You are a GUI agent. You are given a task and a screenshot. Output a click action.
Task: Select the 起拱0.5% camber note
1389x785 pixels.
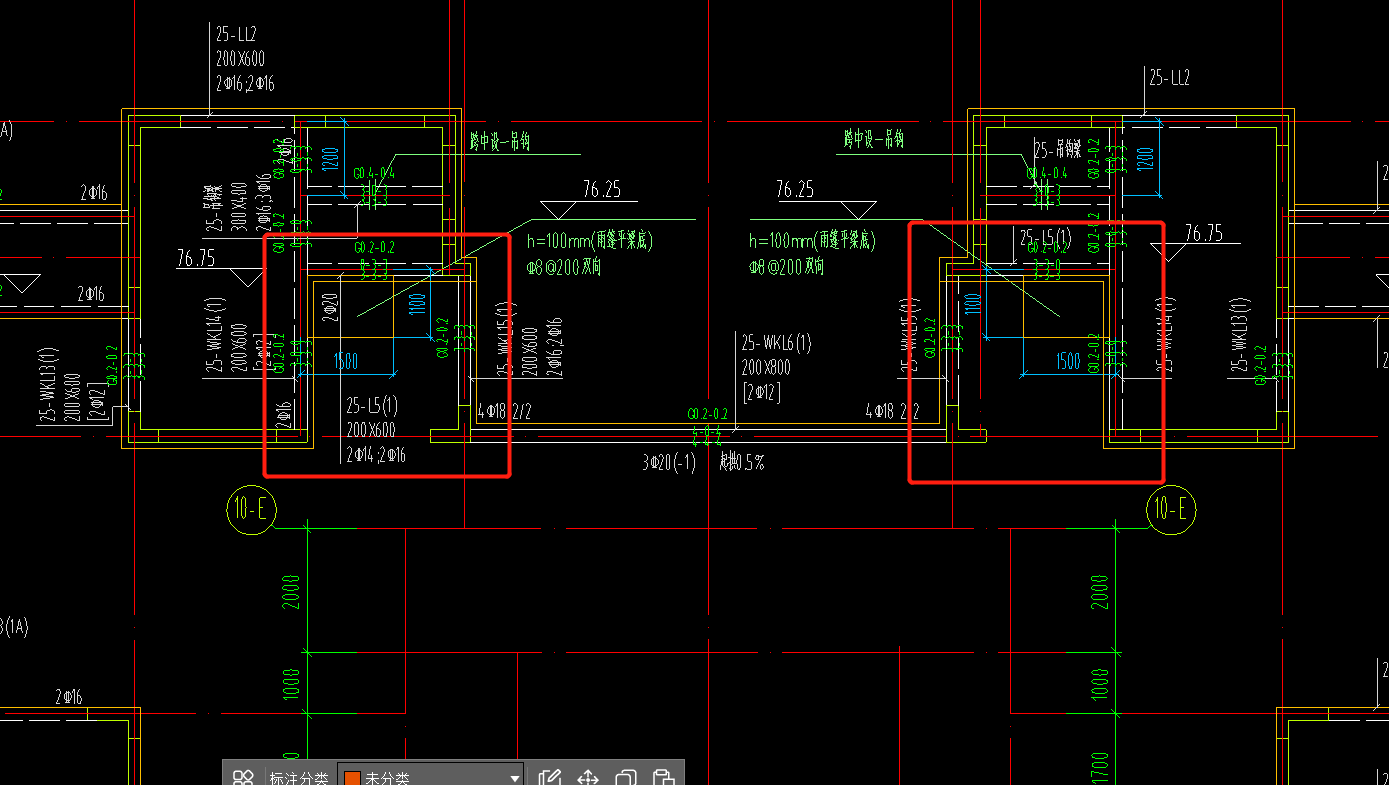point(742,463)
